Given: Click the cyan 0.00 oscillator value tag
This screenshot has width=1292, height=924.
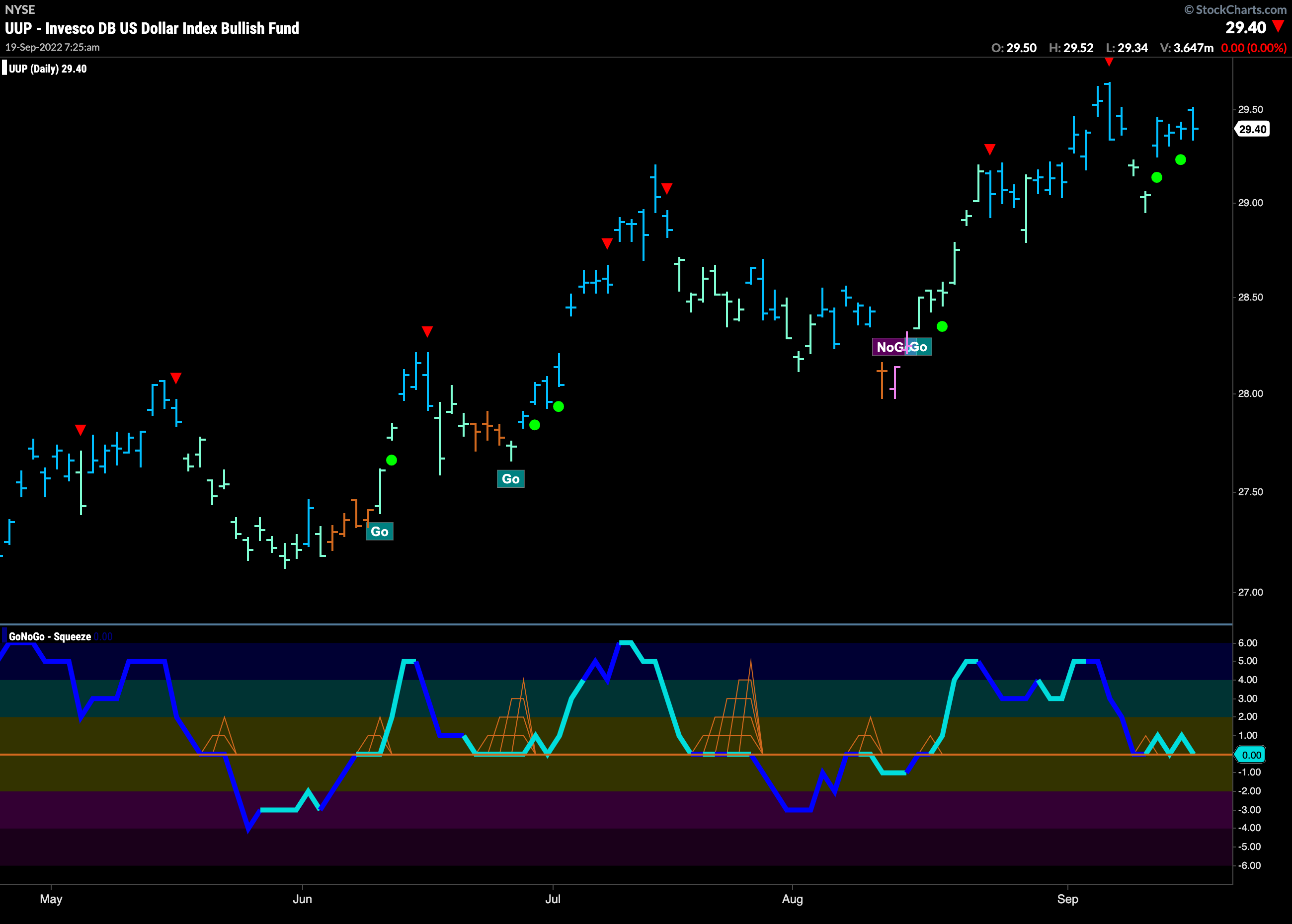Looking at the screenshot, I should [1250, 755].
